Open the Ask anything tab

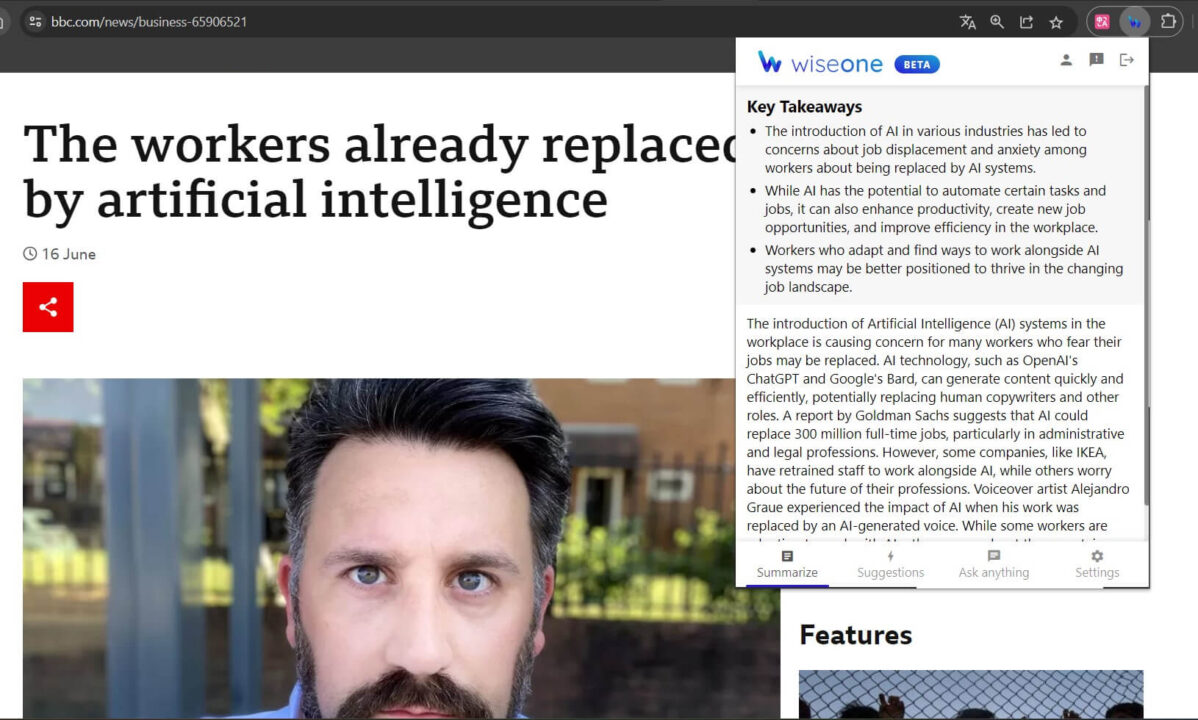coord(993,564)
